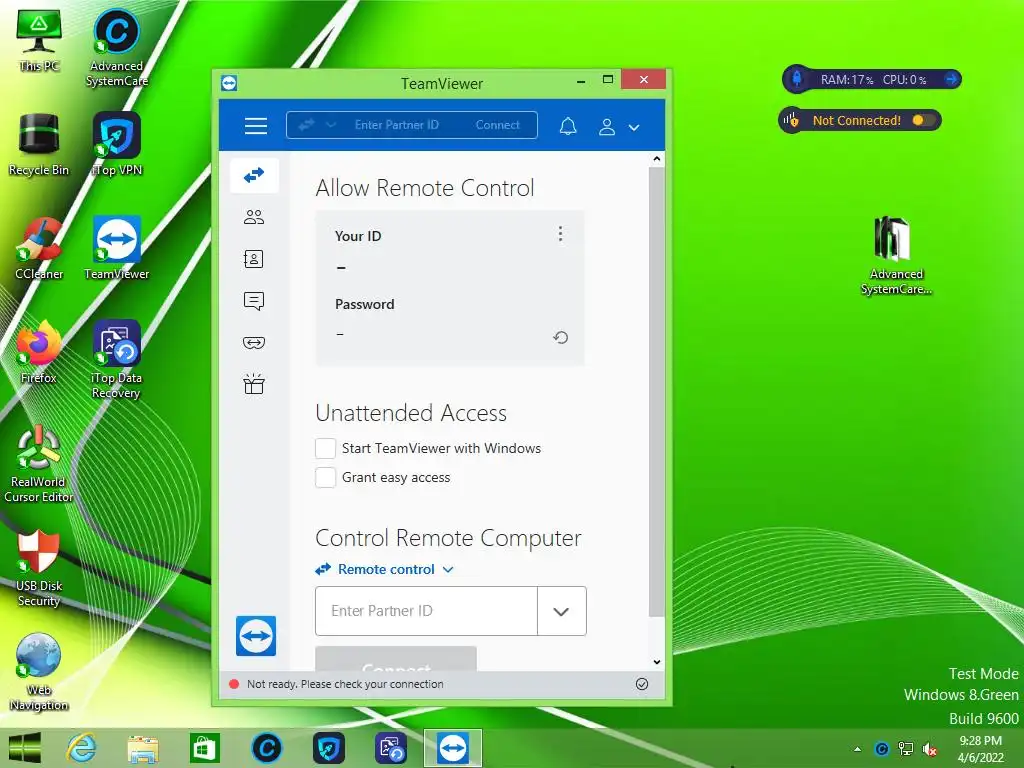Open the taskbar clock showing 9:28 PM
This screenshot has height=768, width=1024.
(980, 749)
